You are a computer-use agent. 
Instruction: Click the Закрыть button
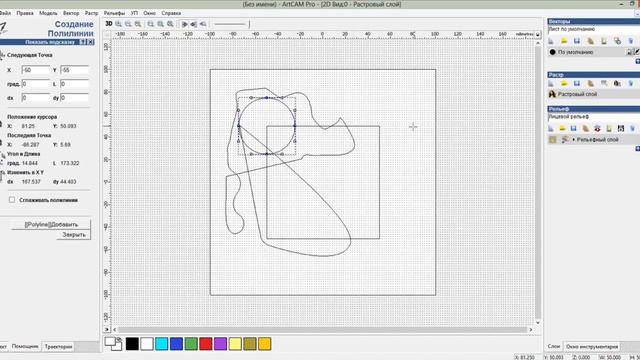(x=74, y=235)
